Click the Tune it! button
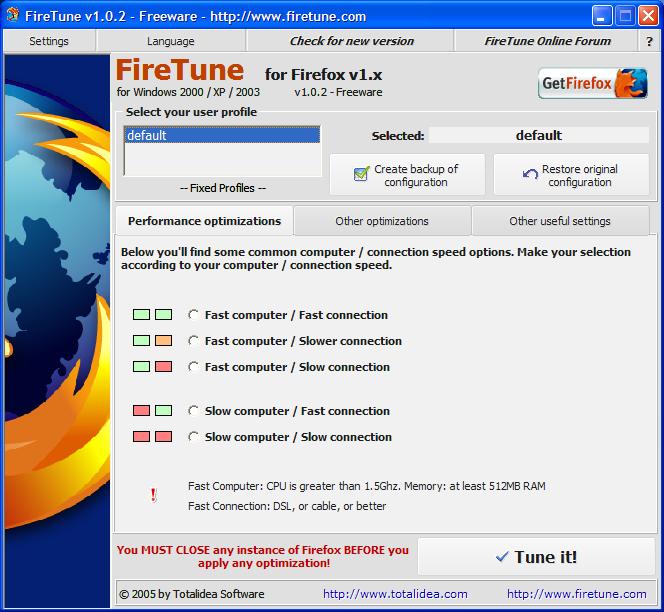Screen dimensions: 664x612 pos(536,557)
